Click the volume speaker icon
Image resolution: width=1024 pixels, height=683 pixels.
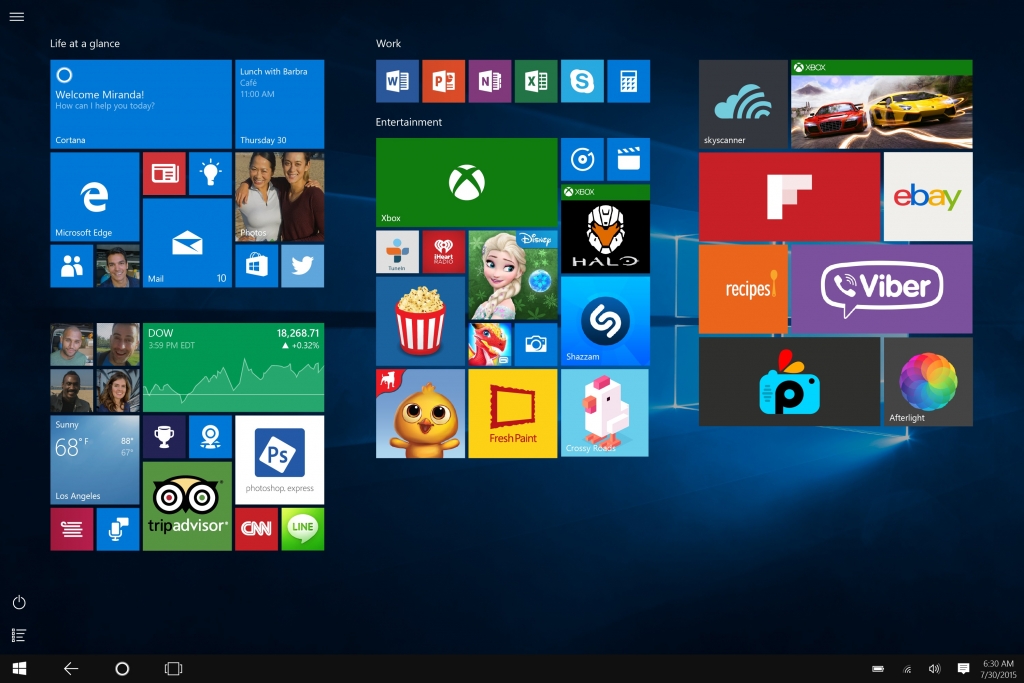pyautogui.click(x=935, y=669)
